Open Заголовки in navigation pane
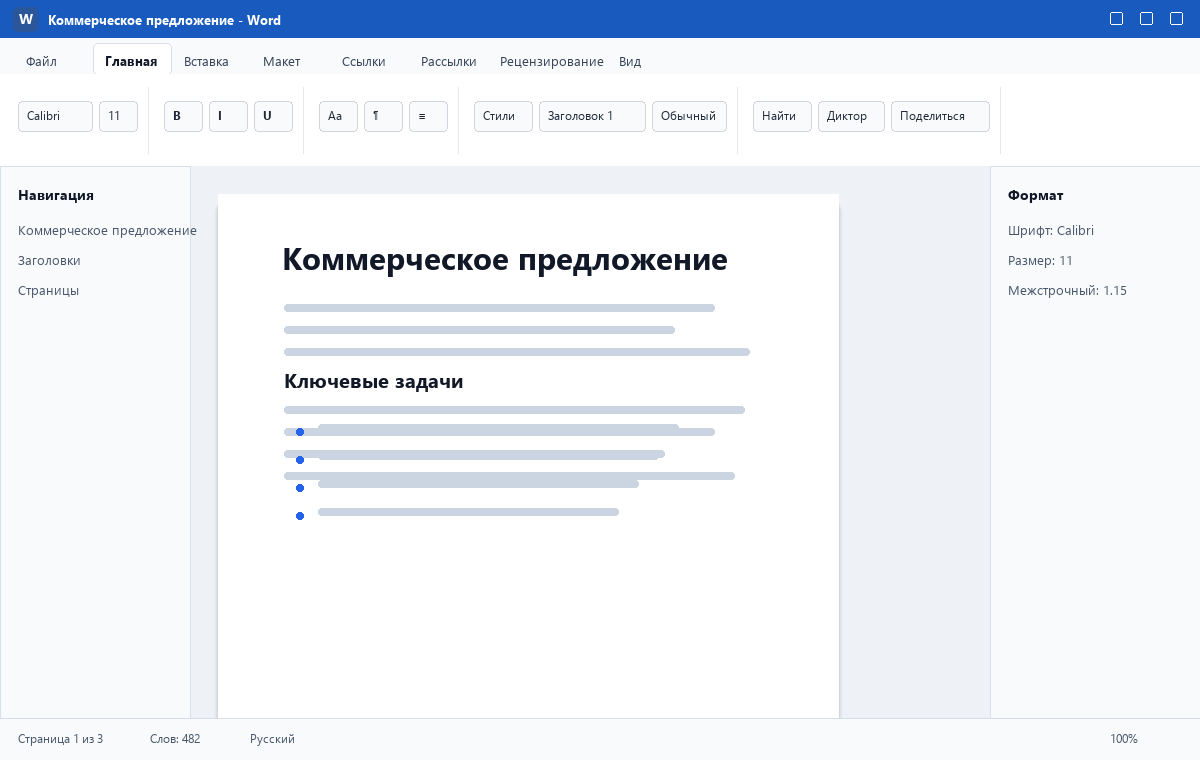This screenshot has height=760, width=1200. pos(49,260)
